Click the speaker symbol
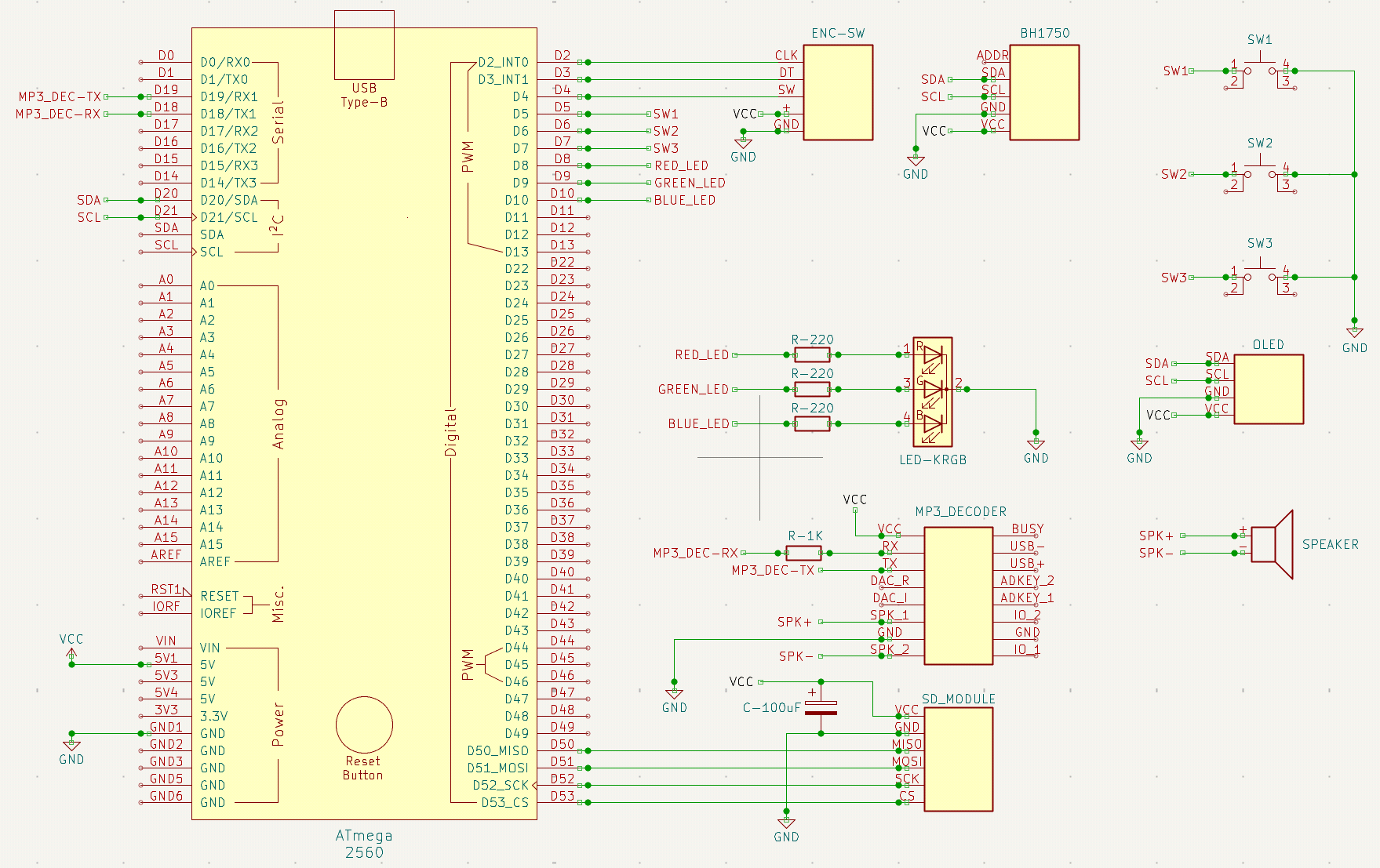This screenshot has height=868, width=1380. coord(1272,544)
